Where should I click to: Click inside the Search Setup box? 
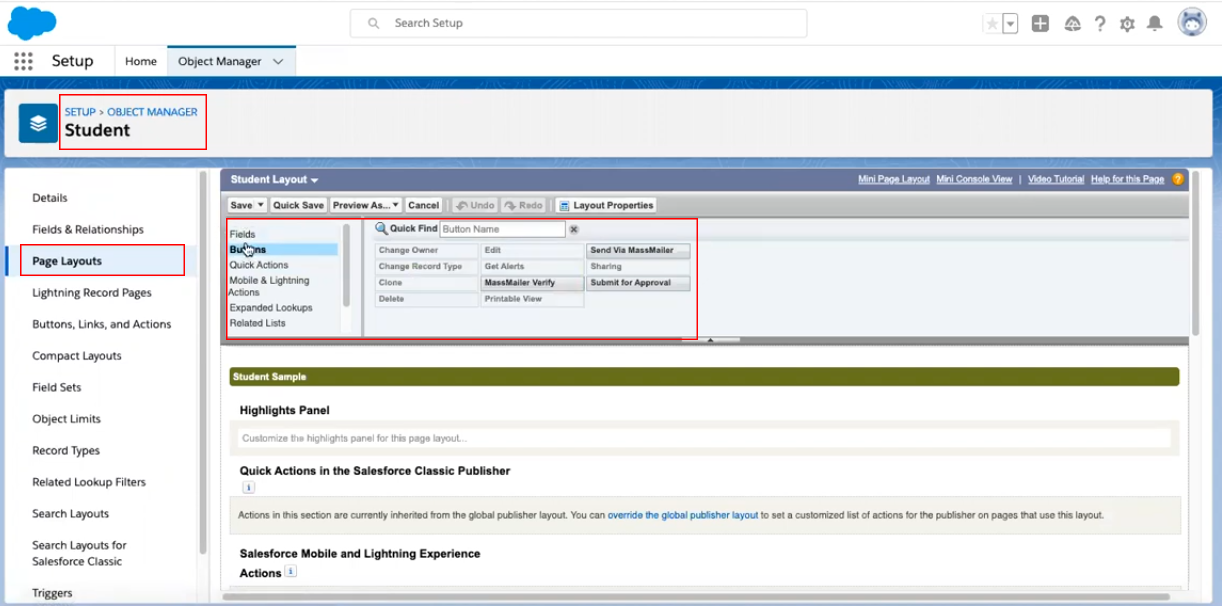pyautogui.click(x=578, y=23)
